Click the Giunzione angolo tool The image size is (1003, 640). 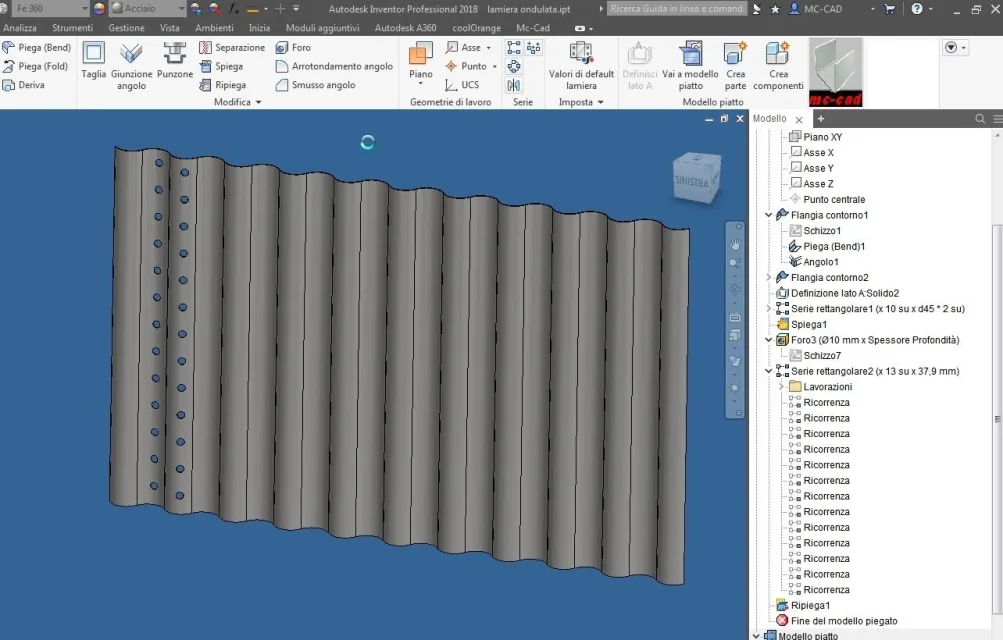click(131, 66)
